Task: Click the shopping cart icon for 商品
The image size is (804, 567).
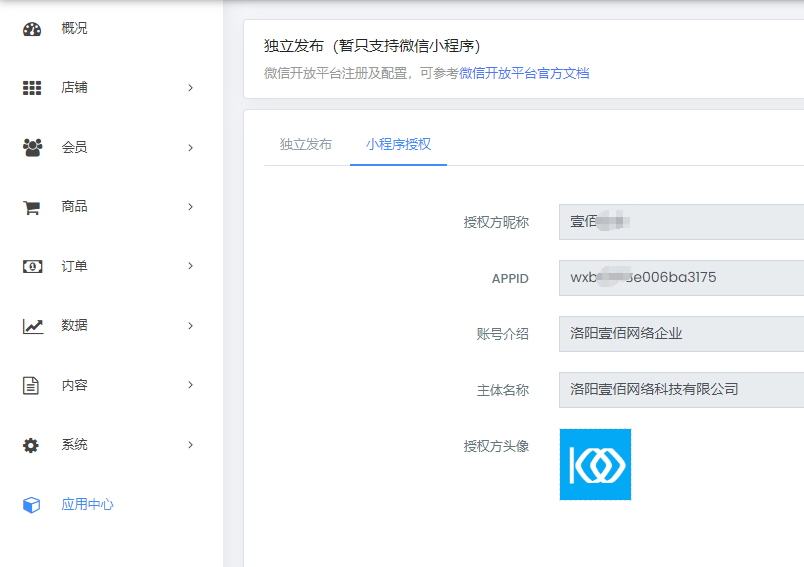Action: (x=32, y=207)
